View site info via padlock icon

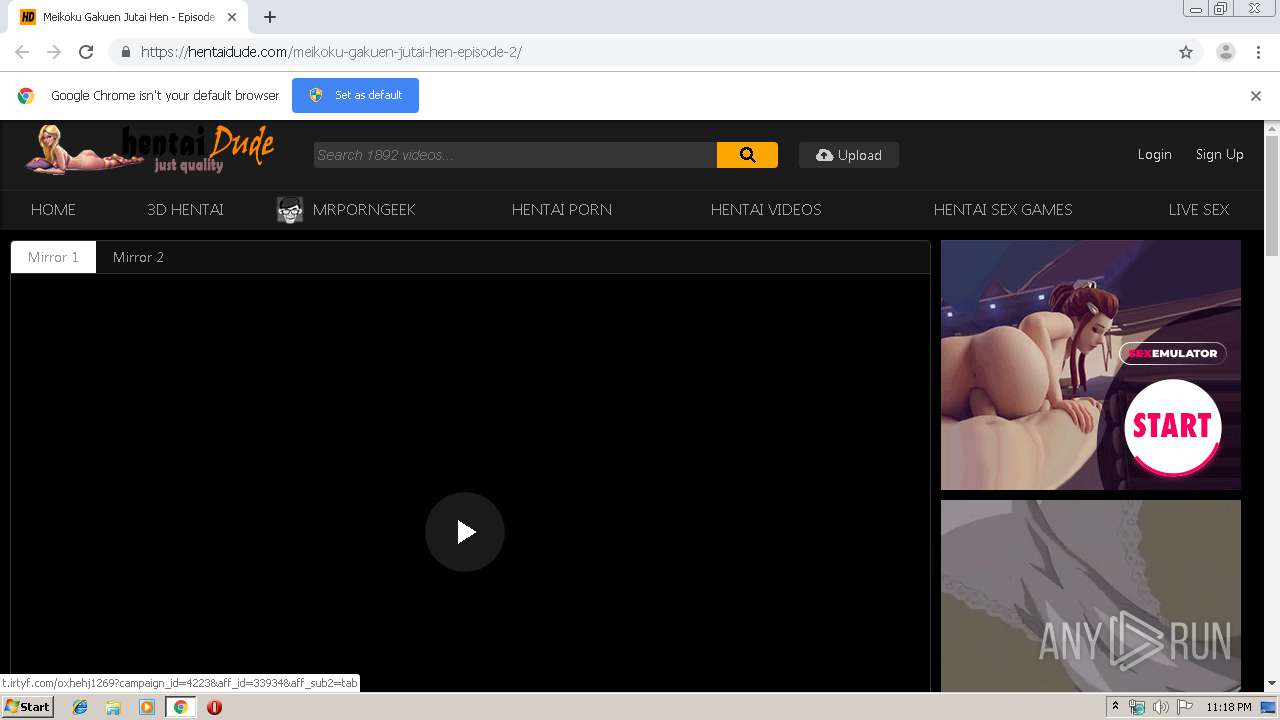click(125, 52)
